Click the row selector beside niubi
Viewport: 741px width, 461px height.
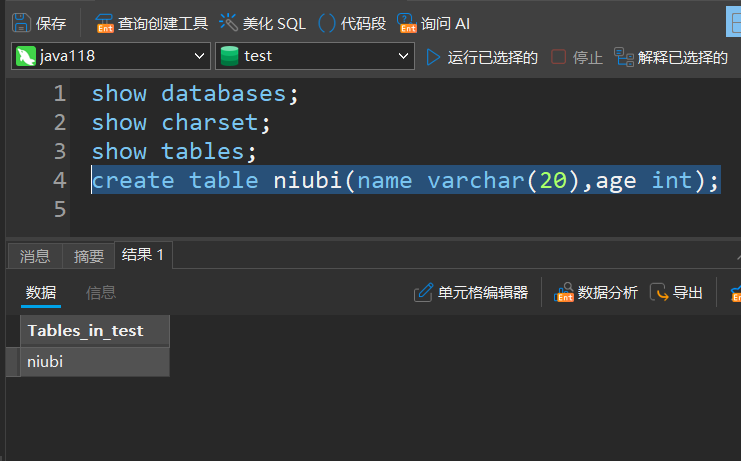pyautogui.click(x=13, y=362)
